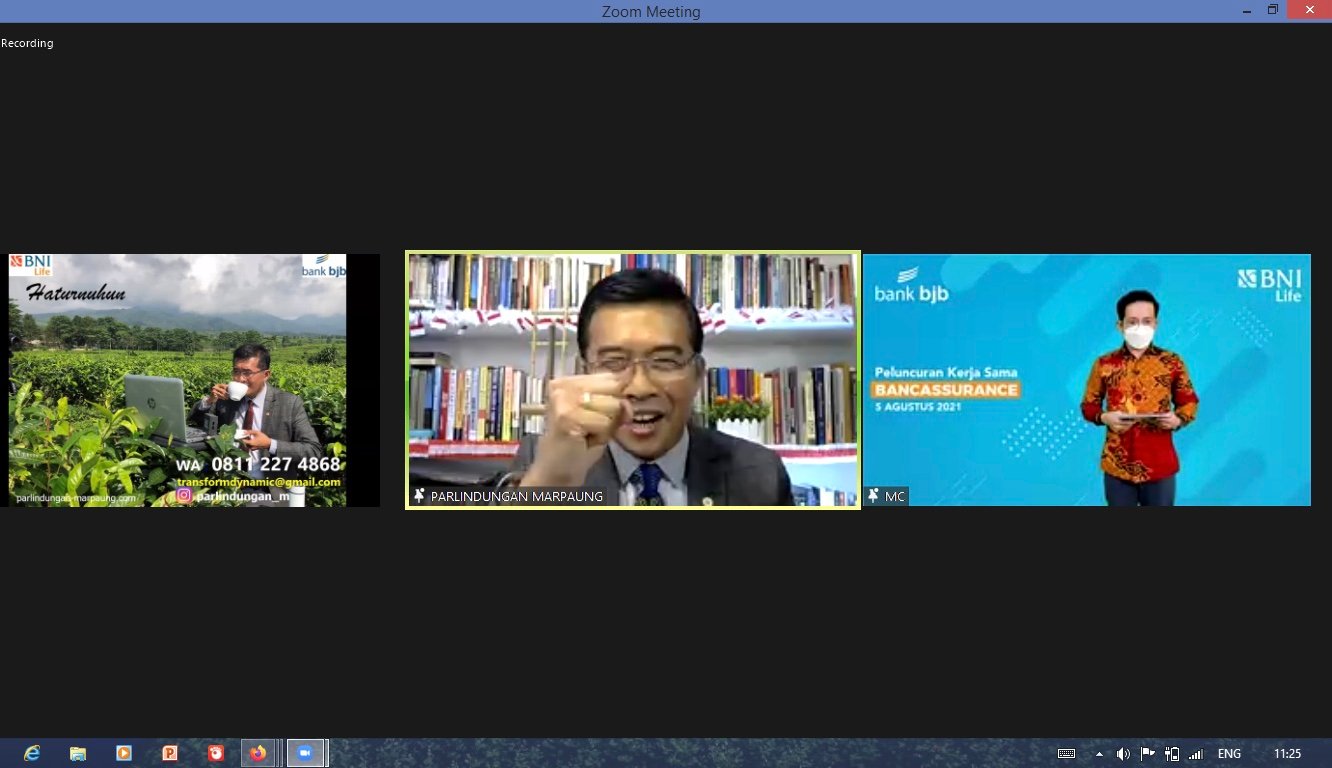Select the Zoom app taskbar icon
1332x768 pixels.
306,753
